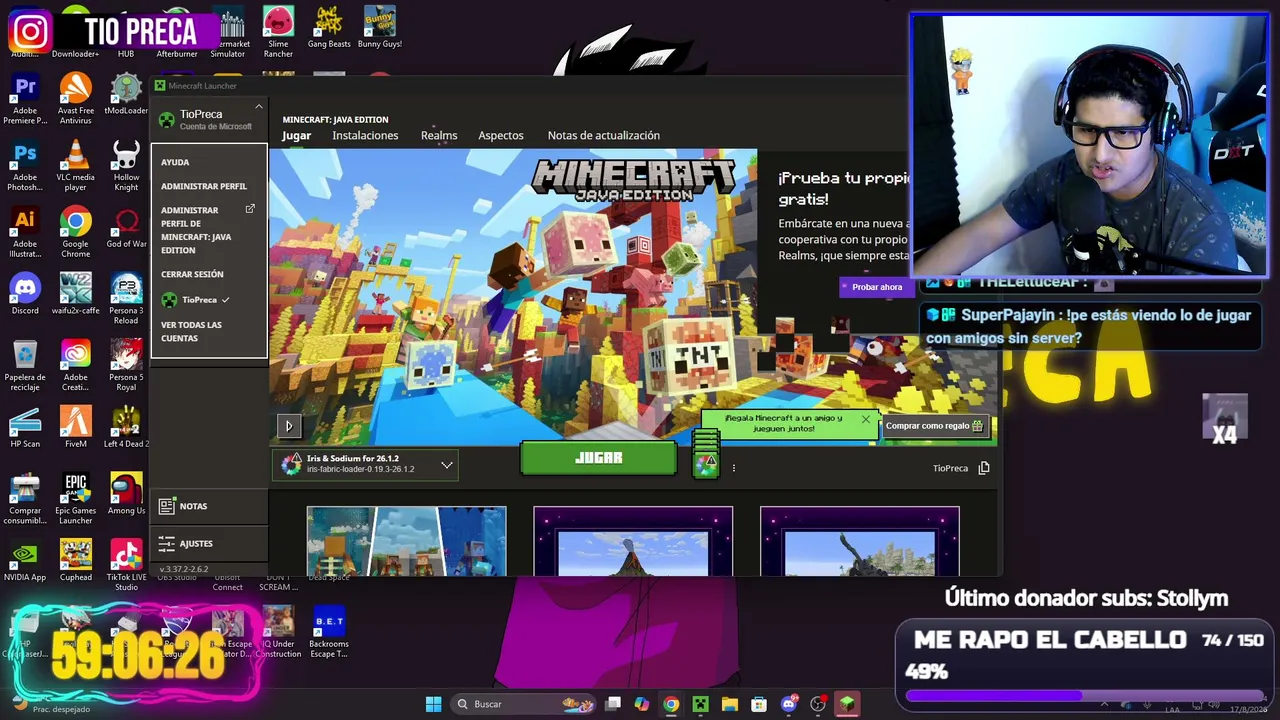
Task: Select HP Scan desktop icon
Action: [x=25, y=428]
